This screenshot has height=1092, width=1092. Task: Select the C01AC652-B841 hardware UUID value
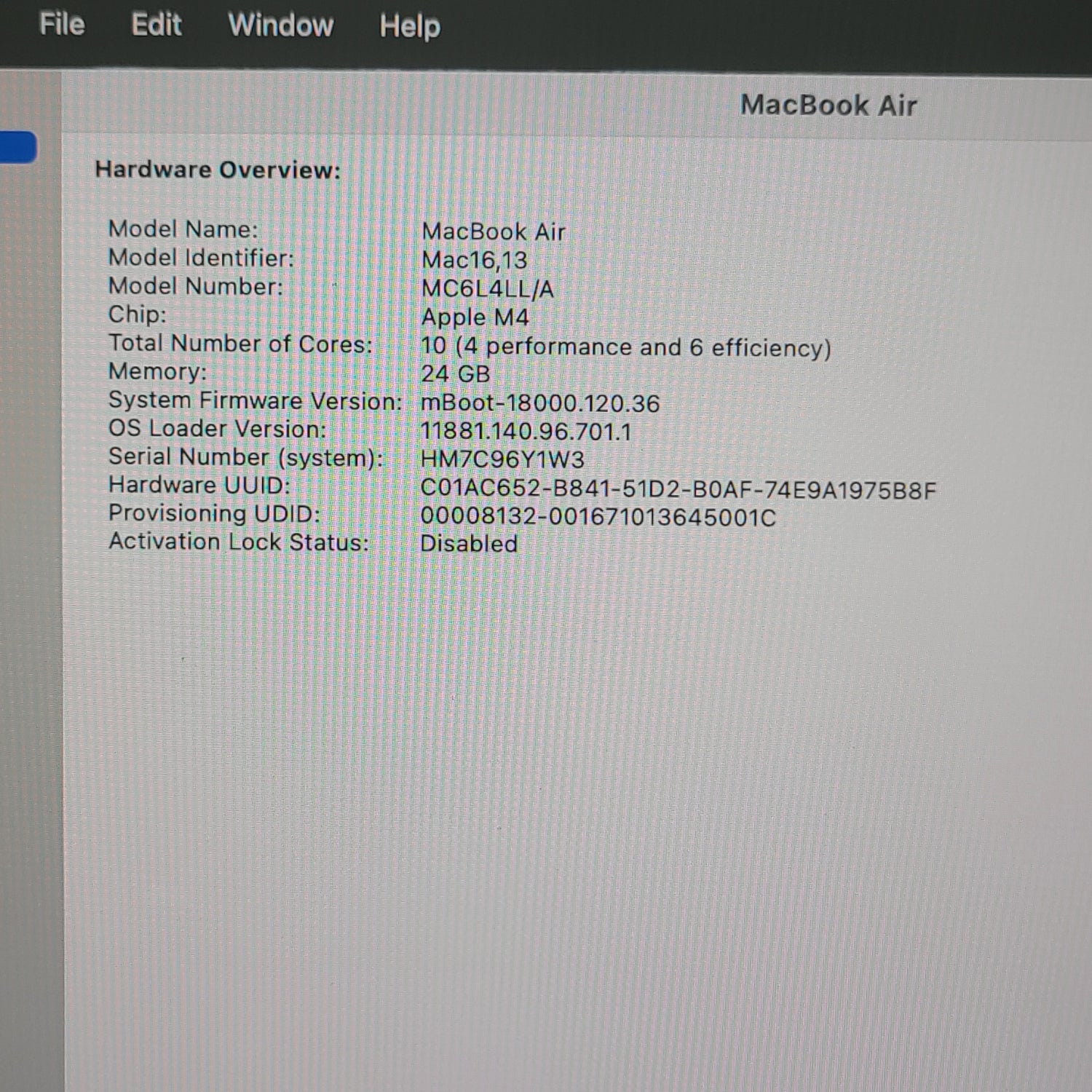[678, 490]
